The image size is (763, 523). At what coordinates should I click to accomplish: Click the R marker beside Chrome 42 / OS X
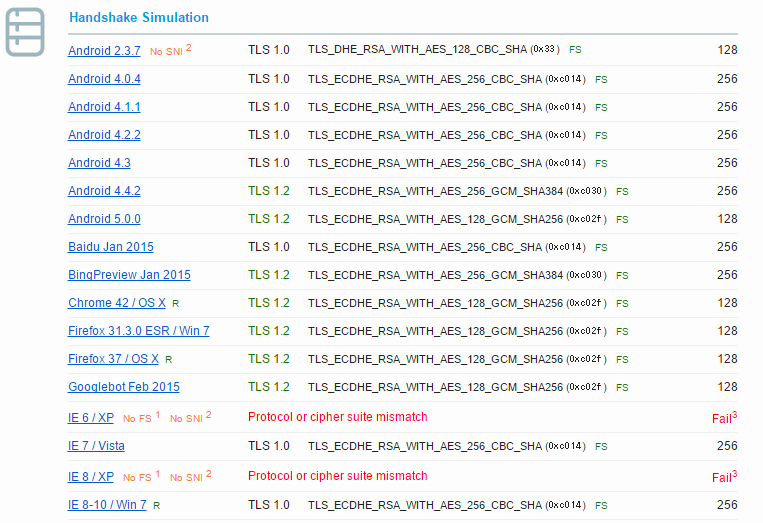(x=176, y=304)
